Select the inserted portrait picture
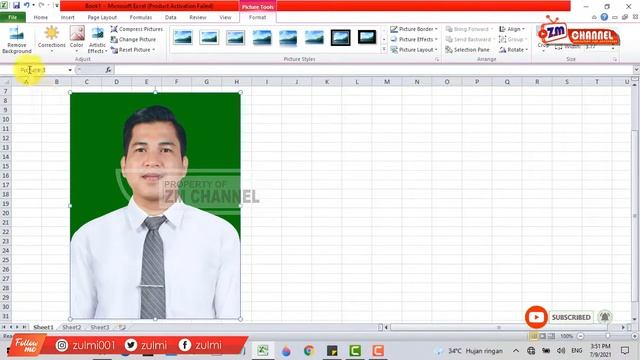This screenshot has height=360, width=640. click(155, 206)
